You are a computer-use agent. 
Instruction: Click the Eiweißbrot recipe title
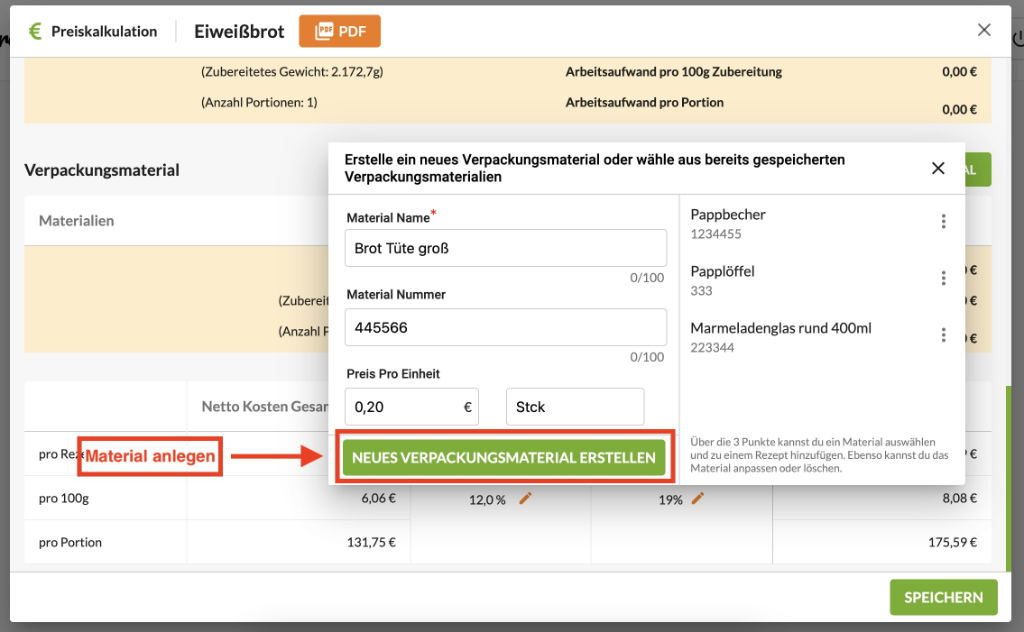click(x=239, y=31)
